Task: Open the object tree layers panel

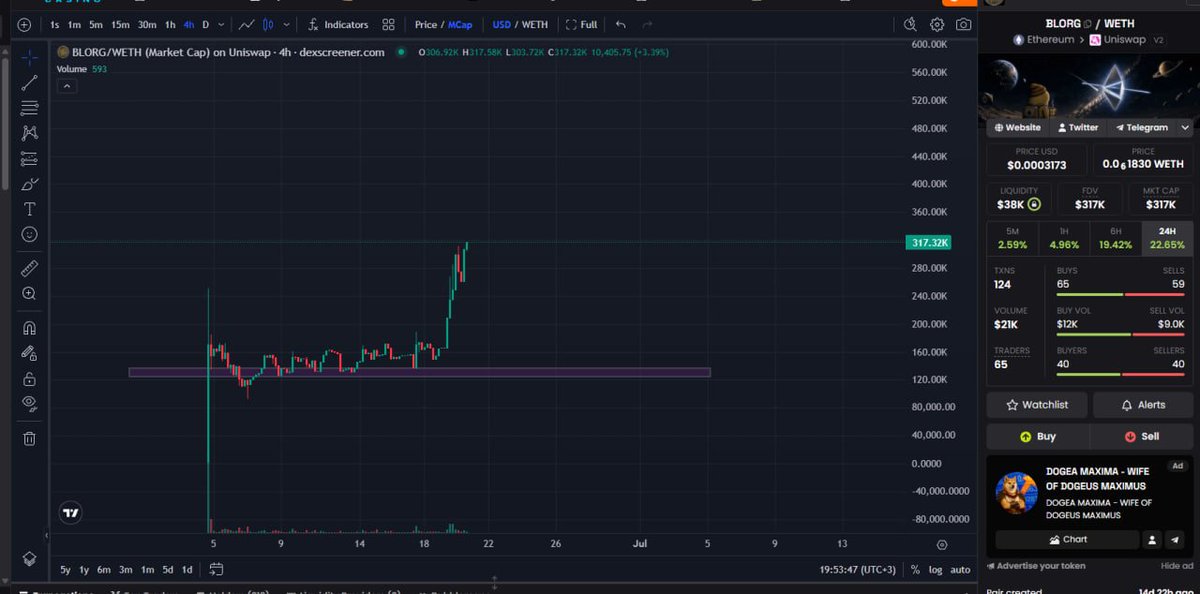Action: 29,558
